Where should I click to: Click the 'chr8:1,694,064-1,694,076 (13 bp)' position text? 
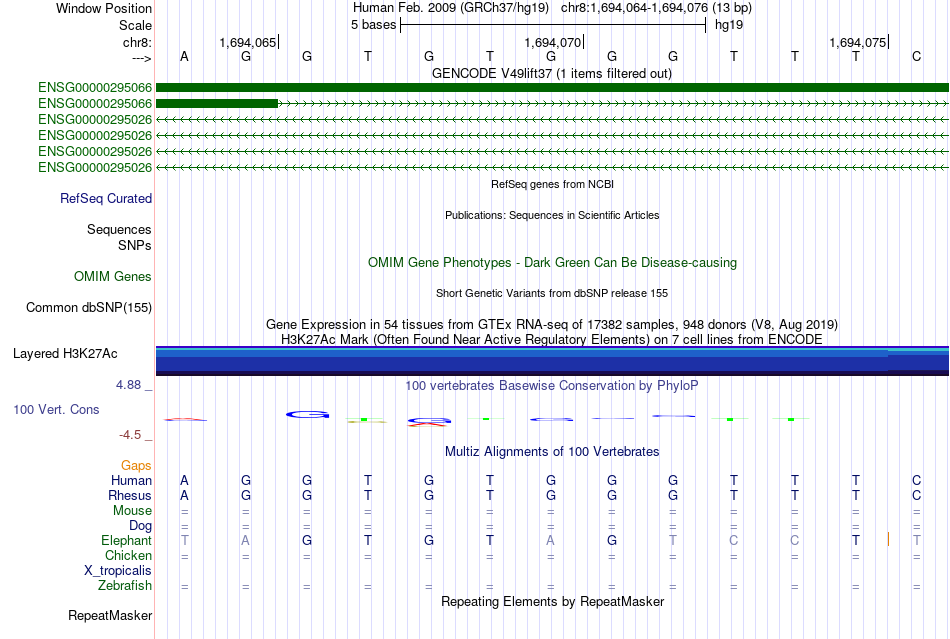(x=656, y=8)
